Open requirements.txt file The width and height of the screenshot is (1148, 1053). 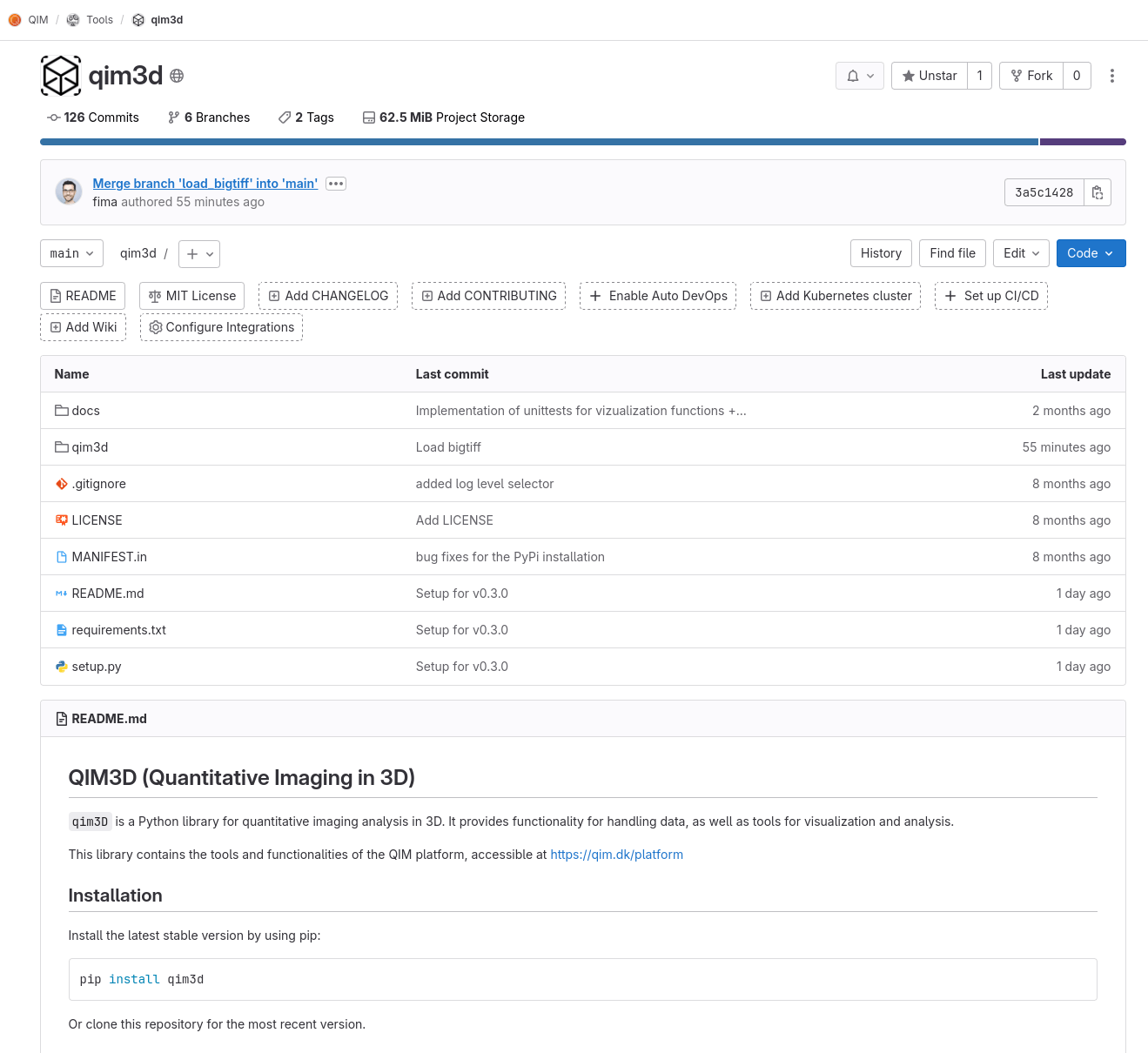point(118,630)
